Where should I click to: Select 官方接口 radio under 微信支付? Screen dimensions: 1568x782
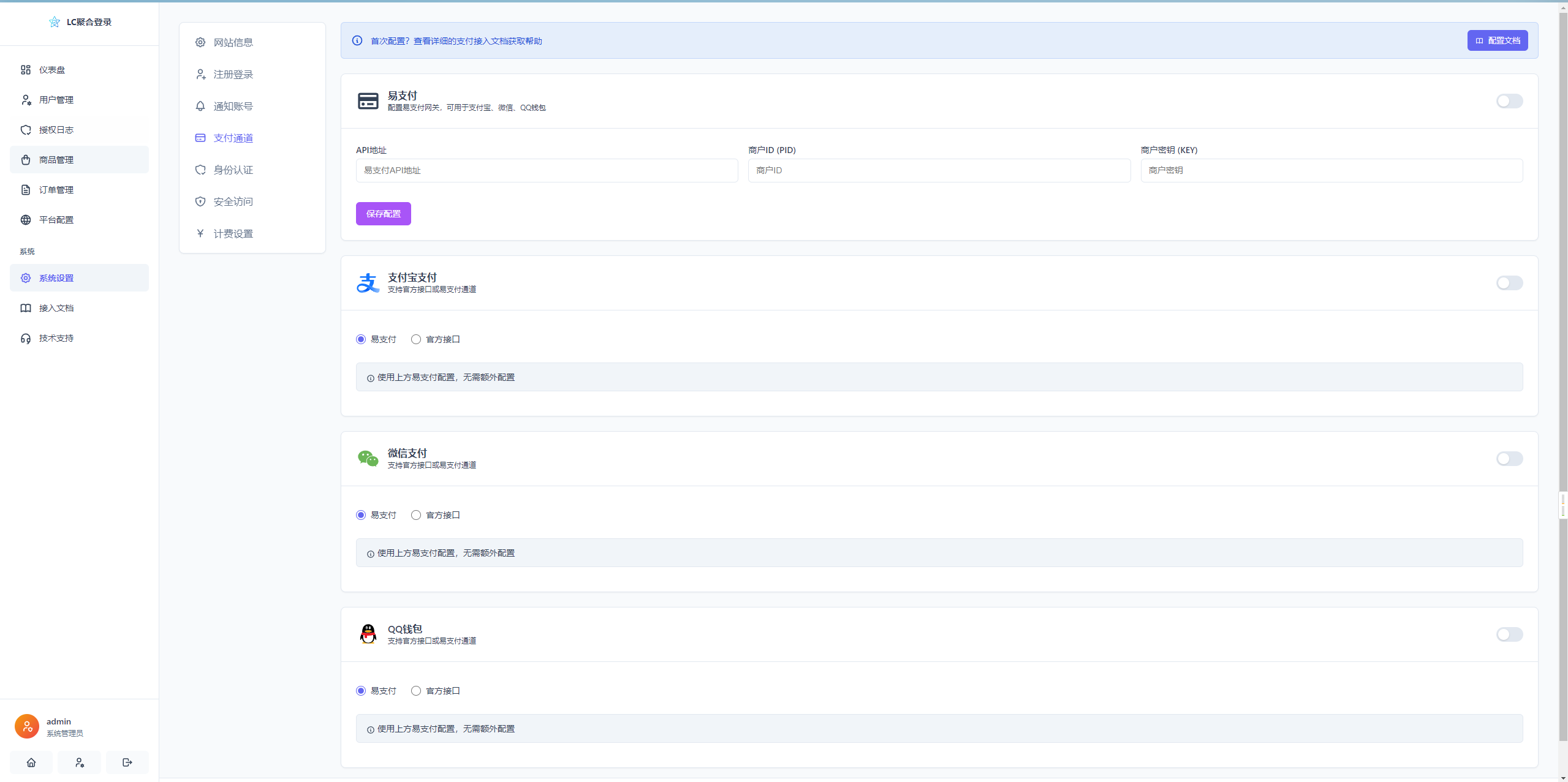pos(416,515)
